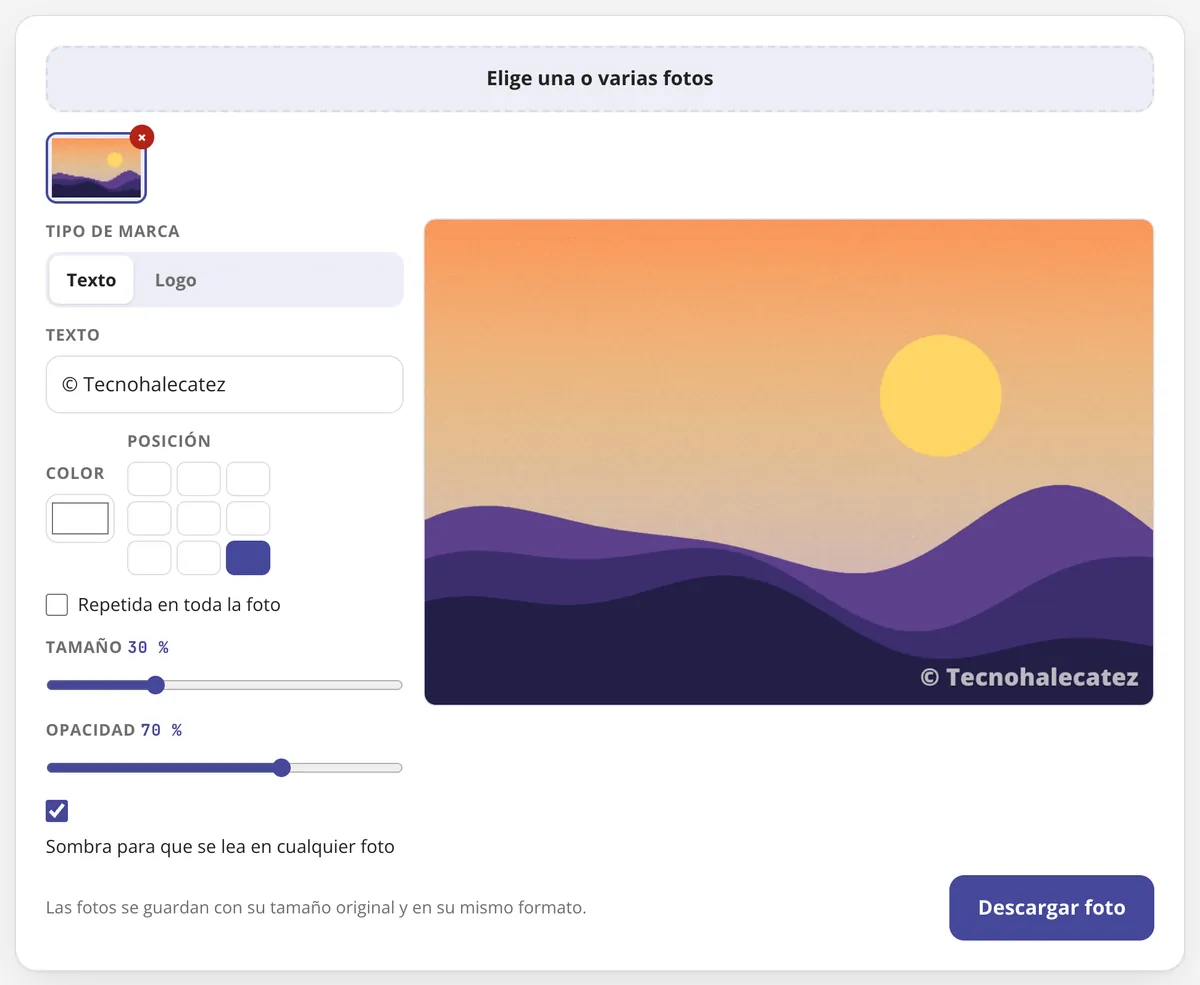Set watermark position to bottom-center
This screenshot has height=985, width=1200.
(198, 558)
